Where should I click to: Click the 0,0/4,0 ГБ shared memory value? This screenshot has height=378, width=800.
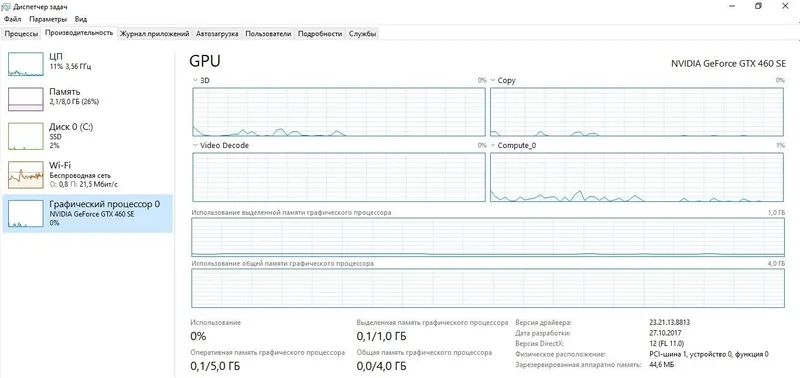[x=382, y=366]
